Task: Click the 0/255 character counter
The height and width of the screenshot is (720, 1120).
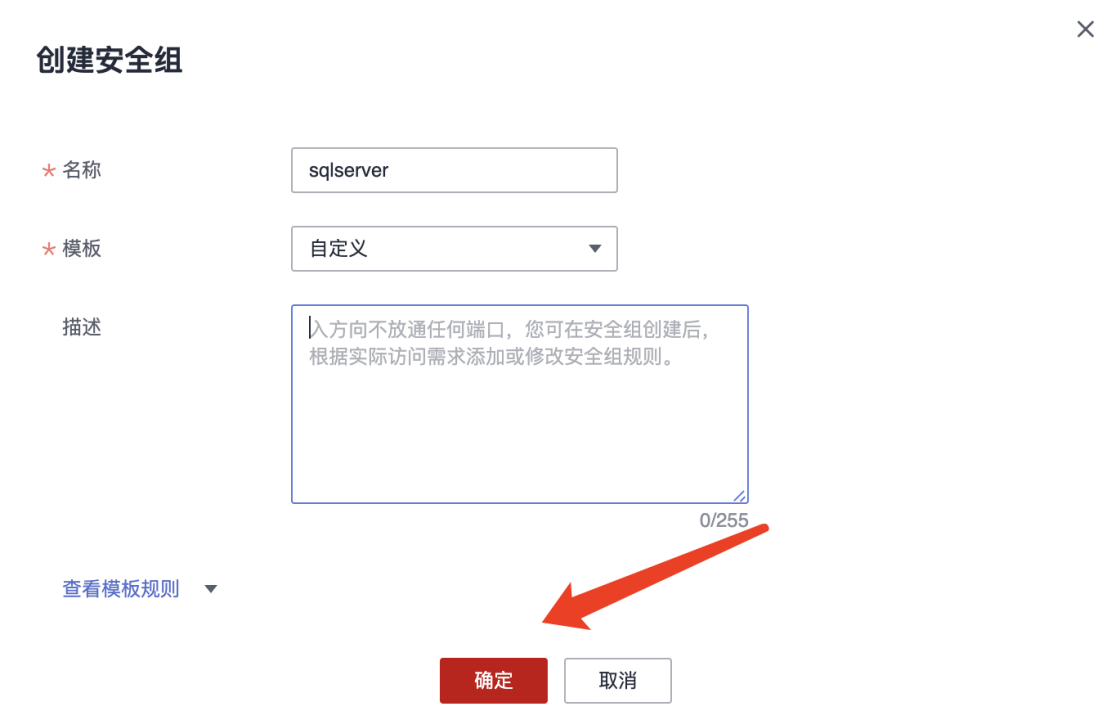Action: click(724, 520)
